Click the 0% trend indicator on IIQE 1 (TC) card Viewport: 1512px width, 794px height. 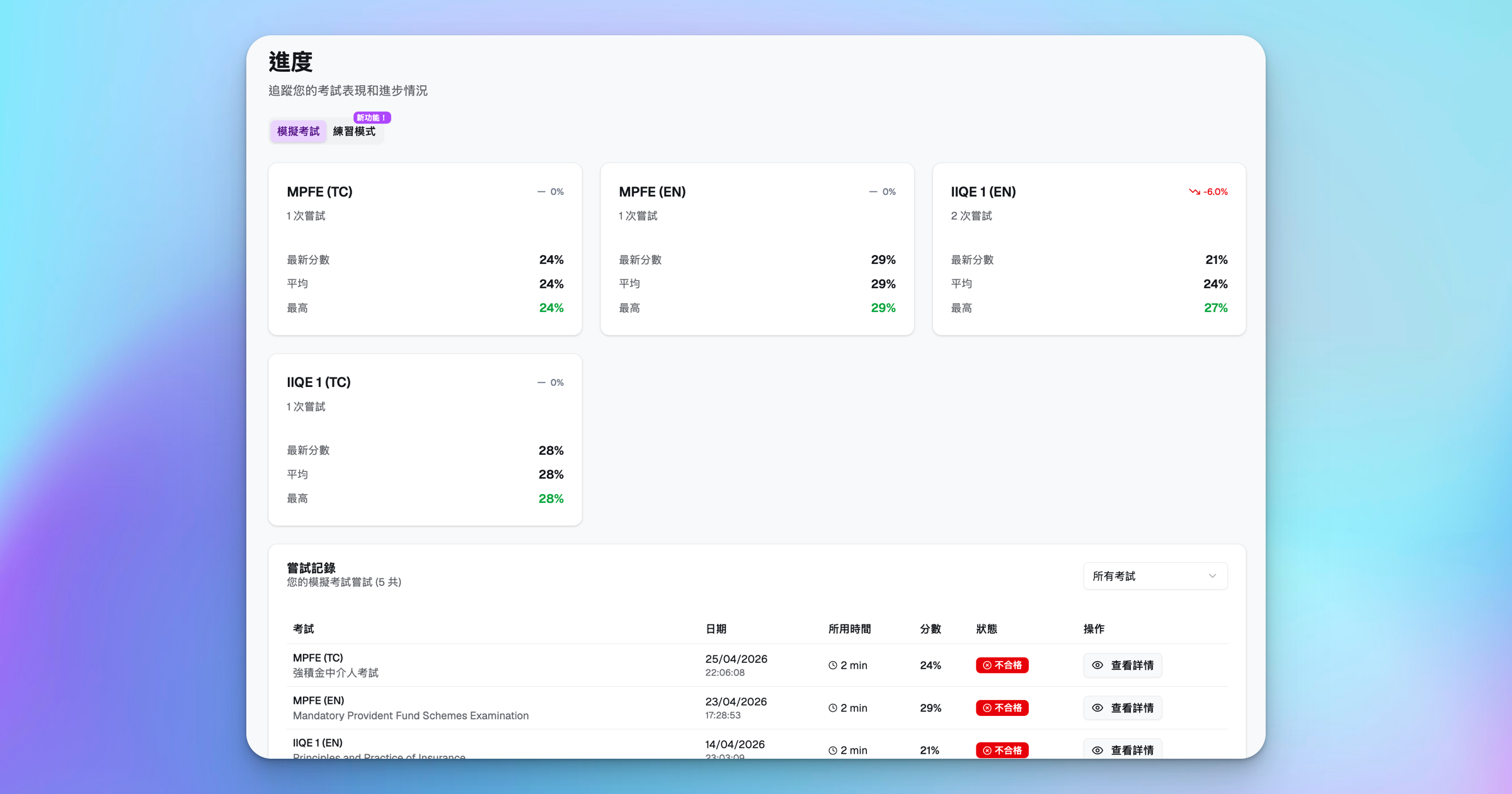coord(551,383)
